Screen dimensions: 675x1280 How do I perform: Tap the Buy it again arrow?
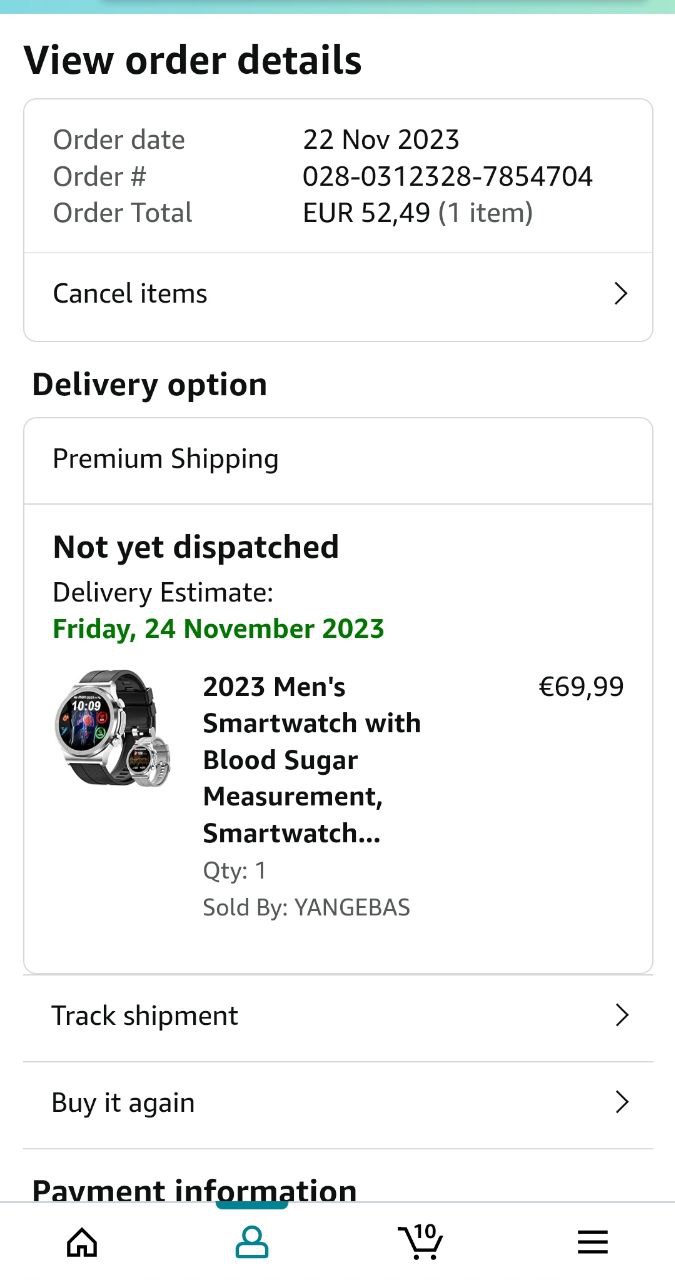[621, 1102]
